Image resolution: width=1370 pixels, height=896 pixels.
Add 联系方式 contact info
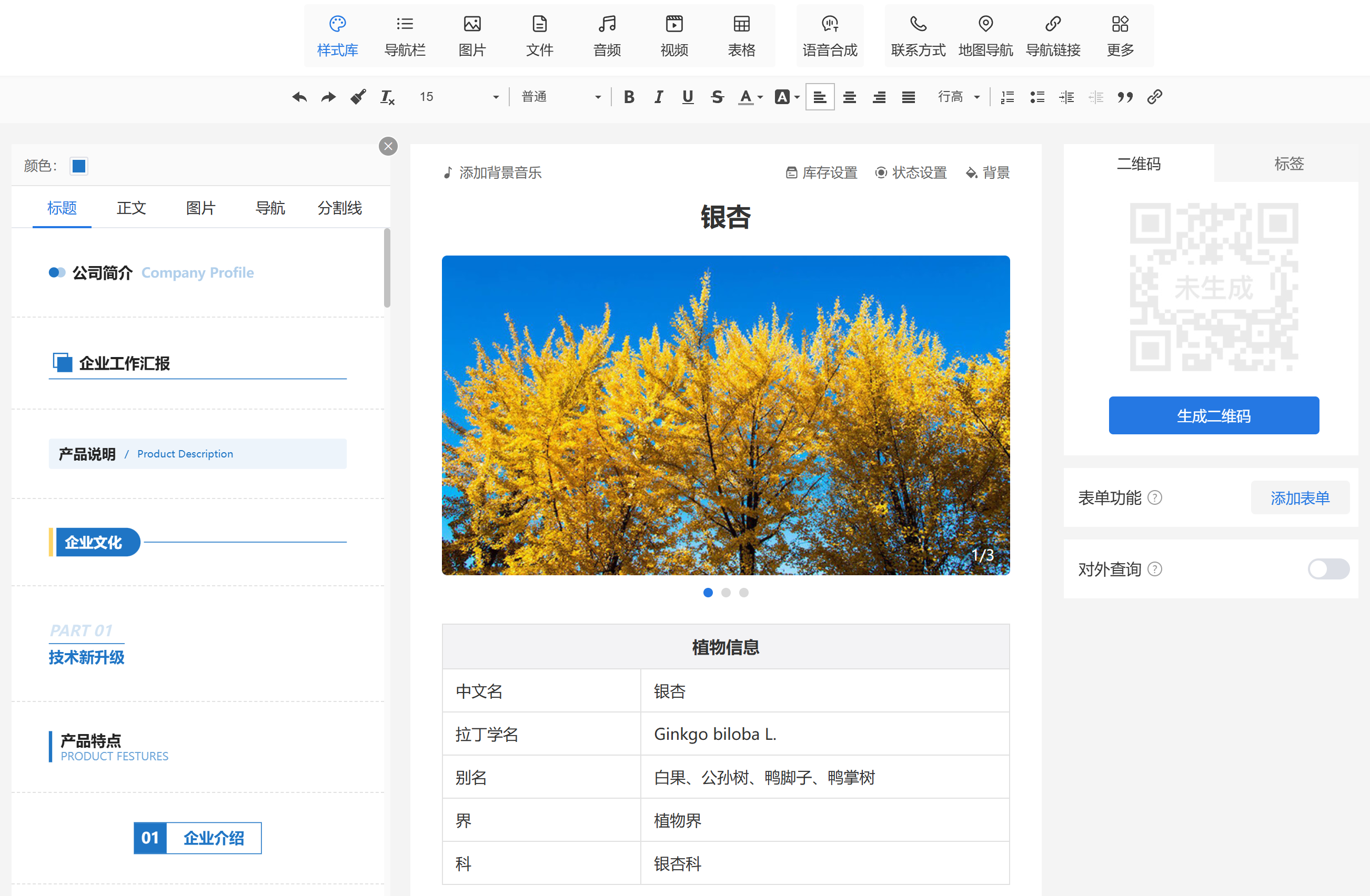coord(918,36)
